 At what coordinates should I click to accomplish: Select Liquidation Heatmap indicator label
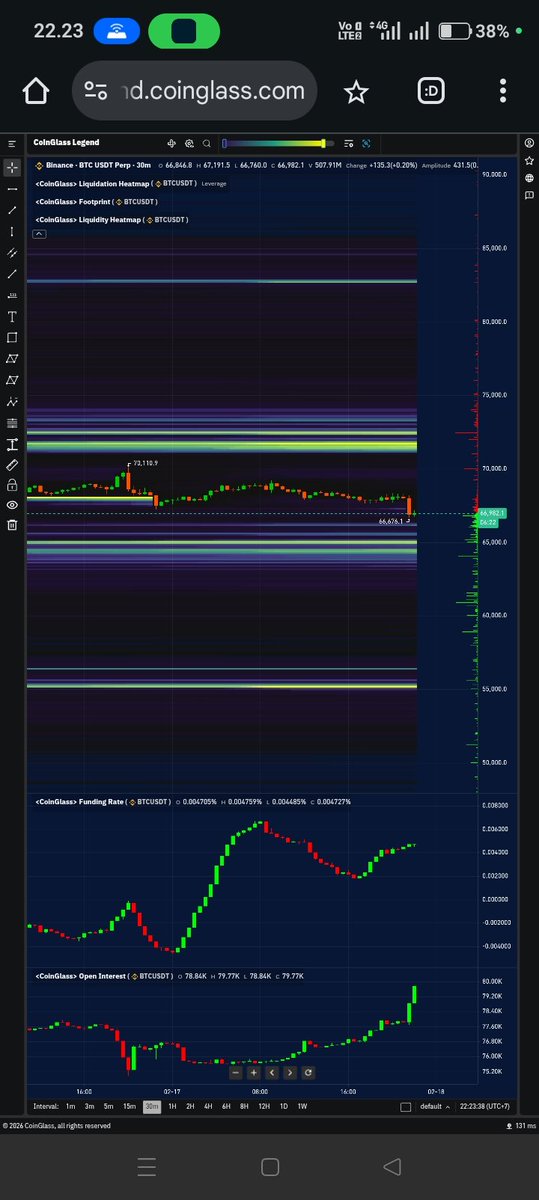[93, 184]
